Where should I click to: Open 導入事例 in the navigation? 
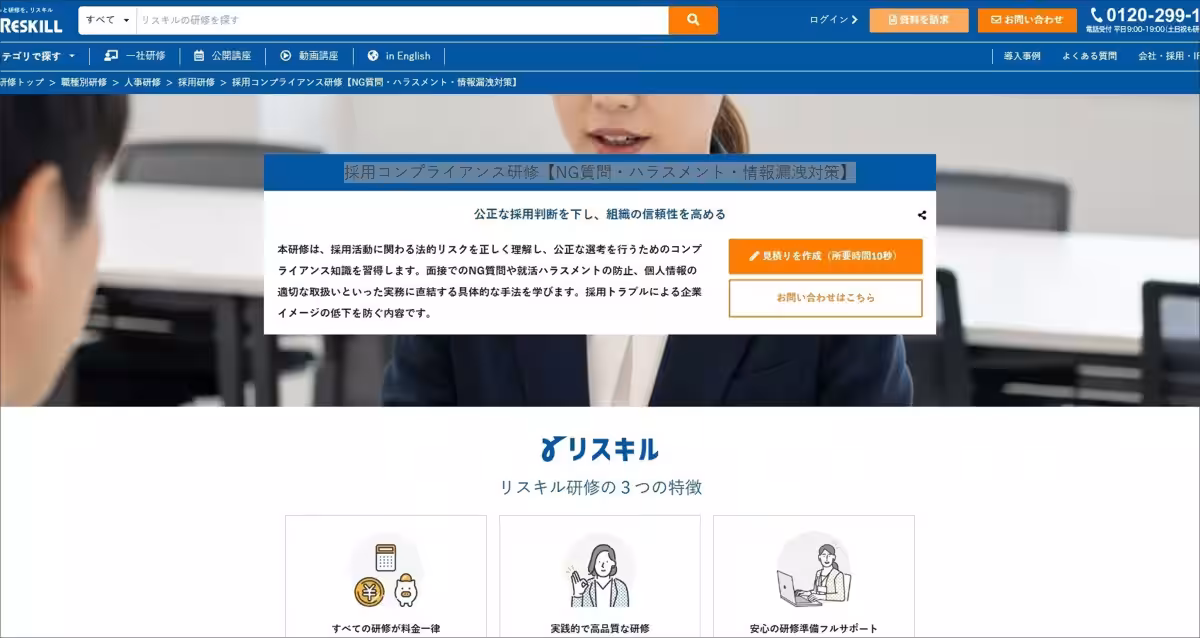pyautogui.click(x=1022, y=56)
